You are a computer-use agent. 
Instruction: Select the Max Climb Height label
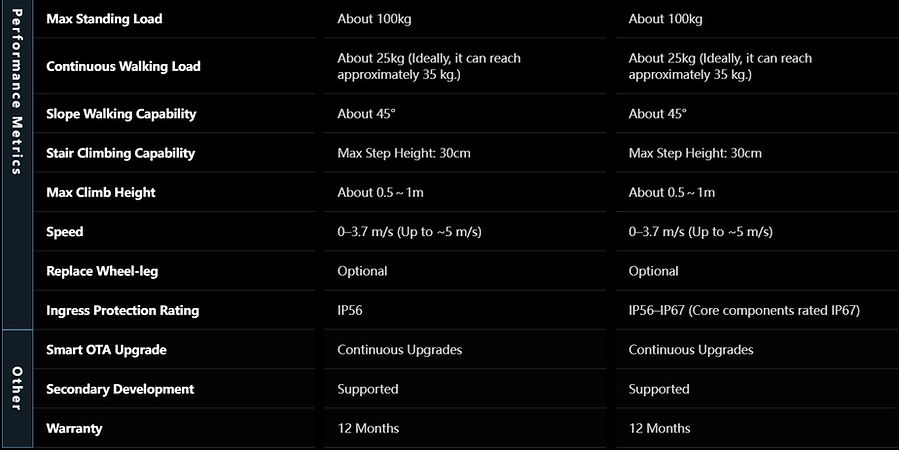101,193
